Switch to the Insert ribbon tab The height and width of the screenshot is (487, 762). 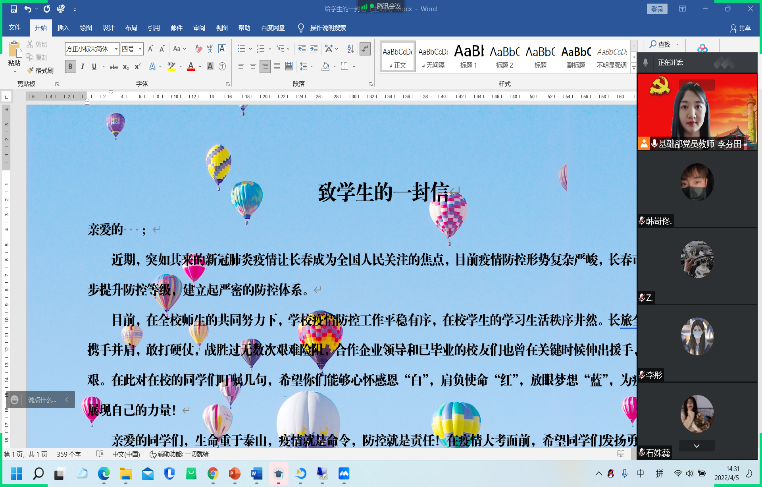(63, 28)
